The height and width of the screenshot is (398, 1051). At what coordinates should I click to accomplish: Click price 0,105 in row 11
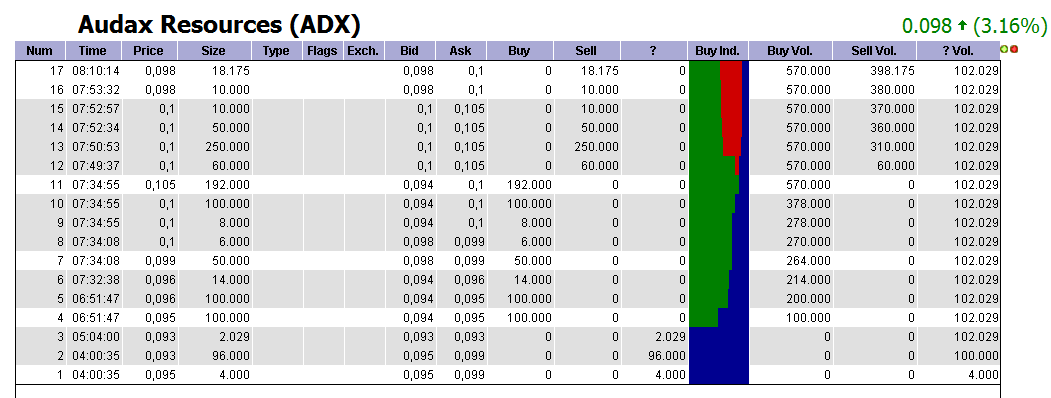click(x=160, y=184)
